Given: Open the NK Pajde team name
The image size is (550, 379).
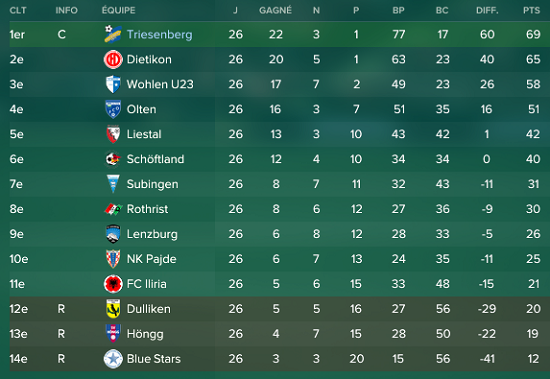Looking at the screenshot, I should click(x=151, y=259).
